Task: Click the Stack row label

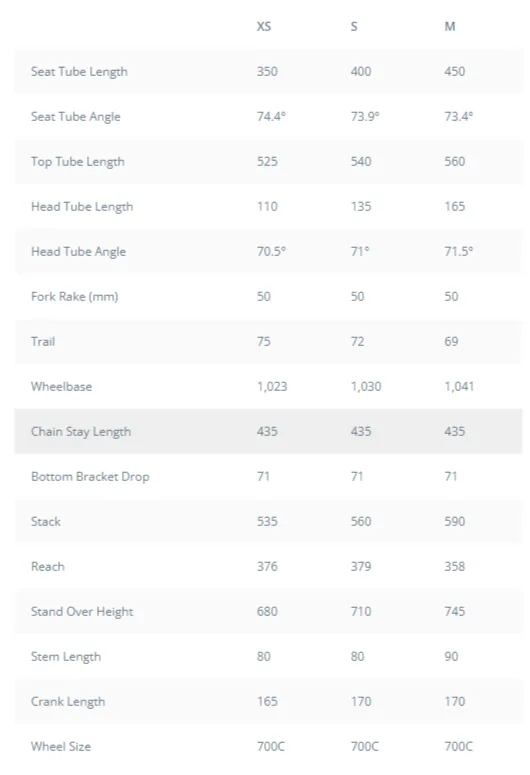Action: 45,521
